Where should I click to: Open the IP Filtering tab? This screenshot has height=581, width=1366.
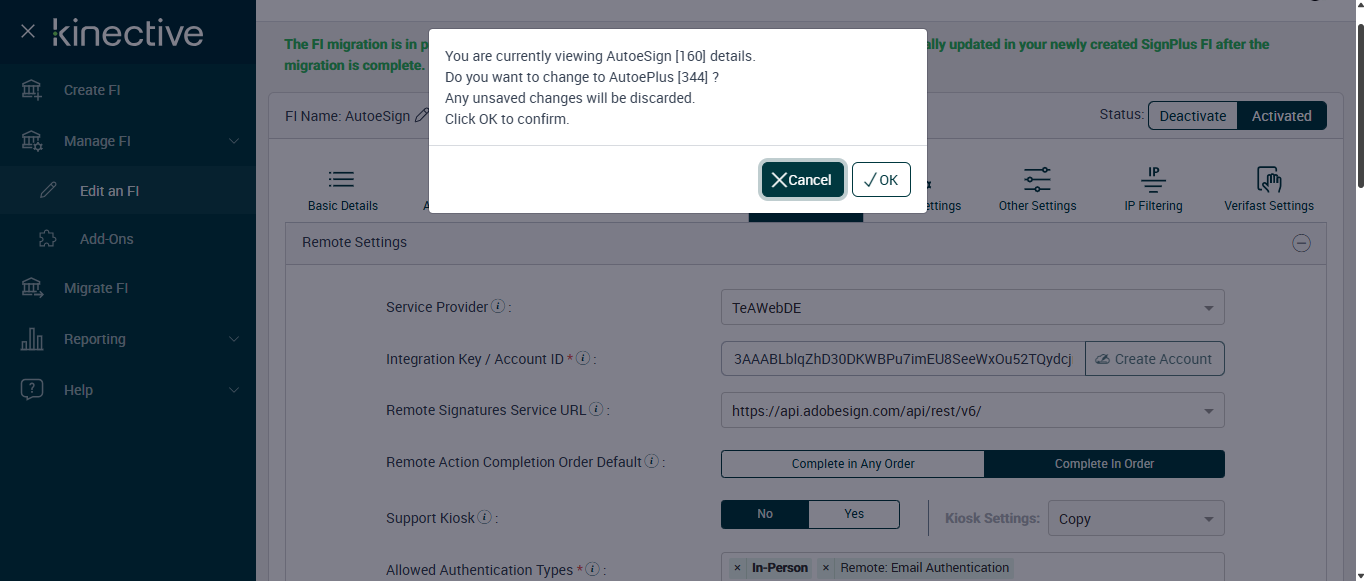coord(1153,189)
